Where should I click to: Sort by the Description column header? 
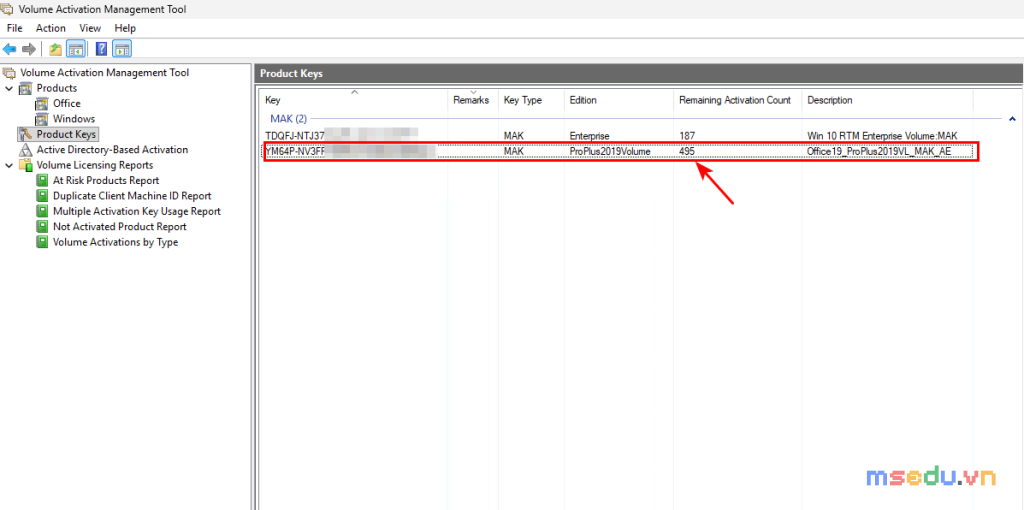[888, 100]
